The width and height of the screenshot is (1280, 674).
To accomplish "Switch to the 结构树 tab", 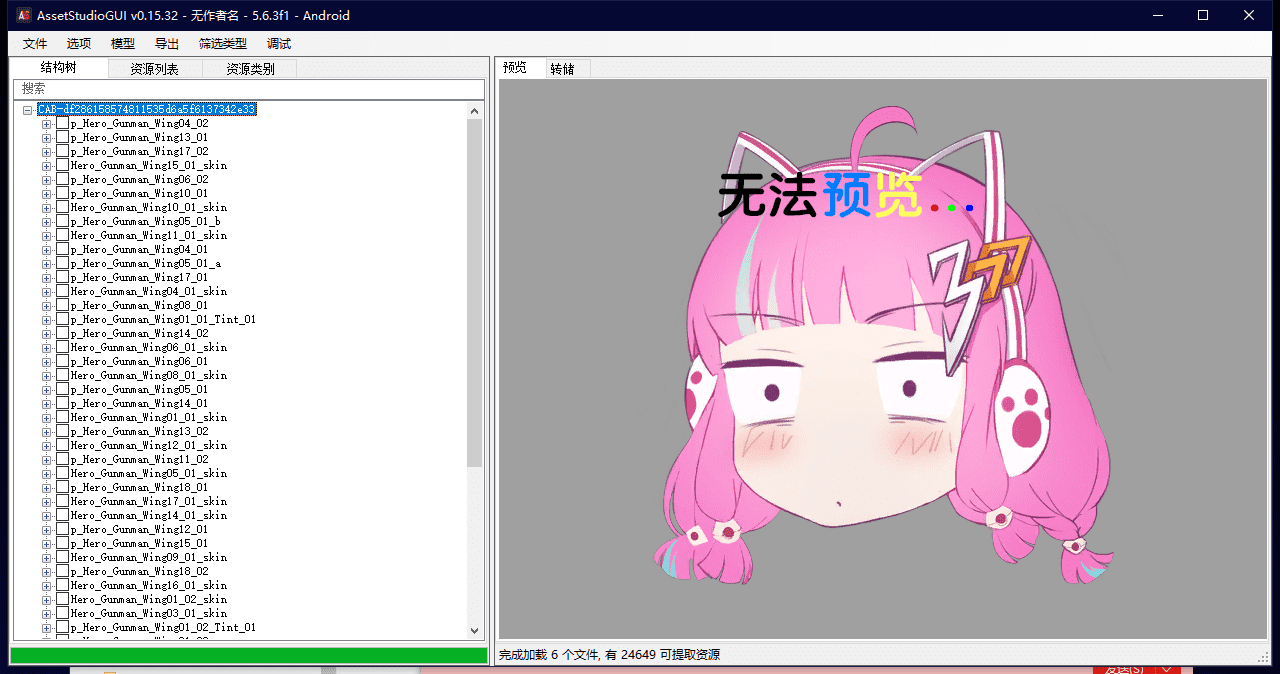I will [58, 67].
